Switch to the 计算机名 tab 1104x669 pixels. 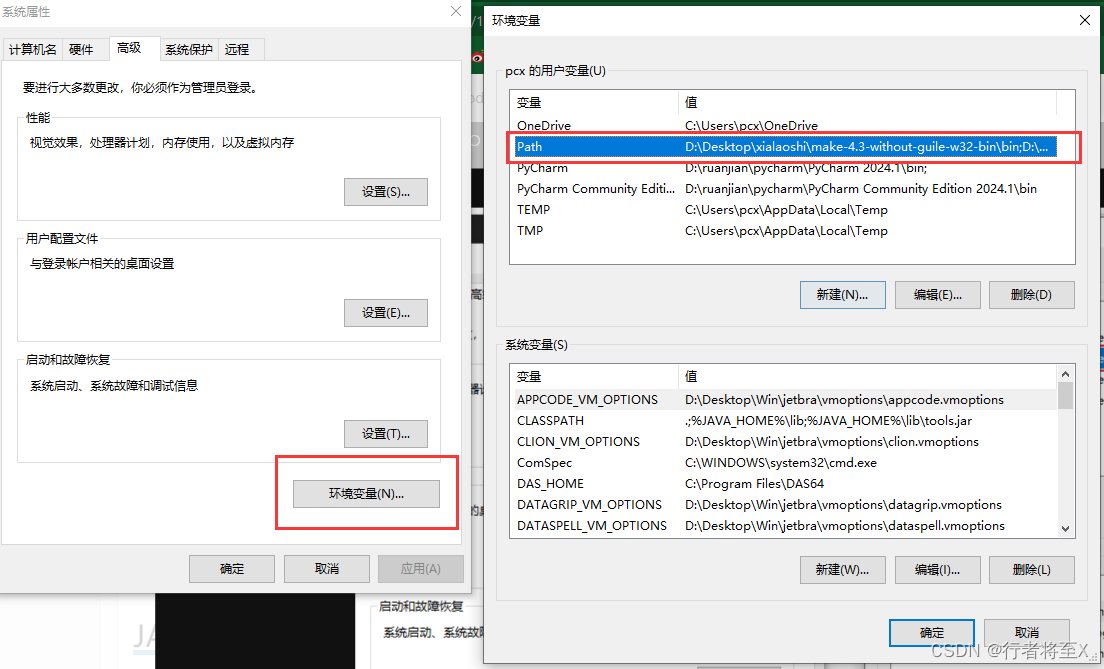point(32,49)
